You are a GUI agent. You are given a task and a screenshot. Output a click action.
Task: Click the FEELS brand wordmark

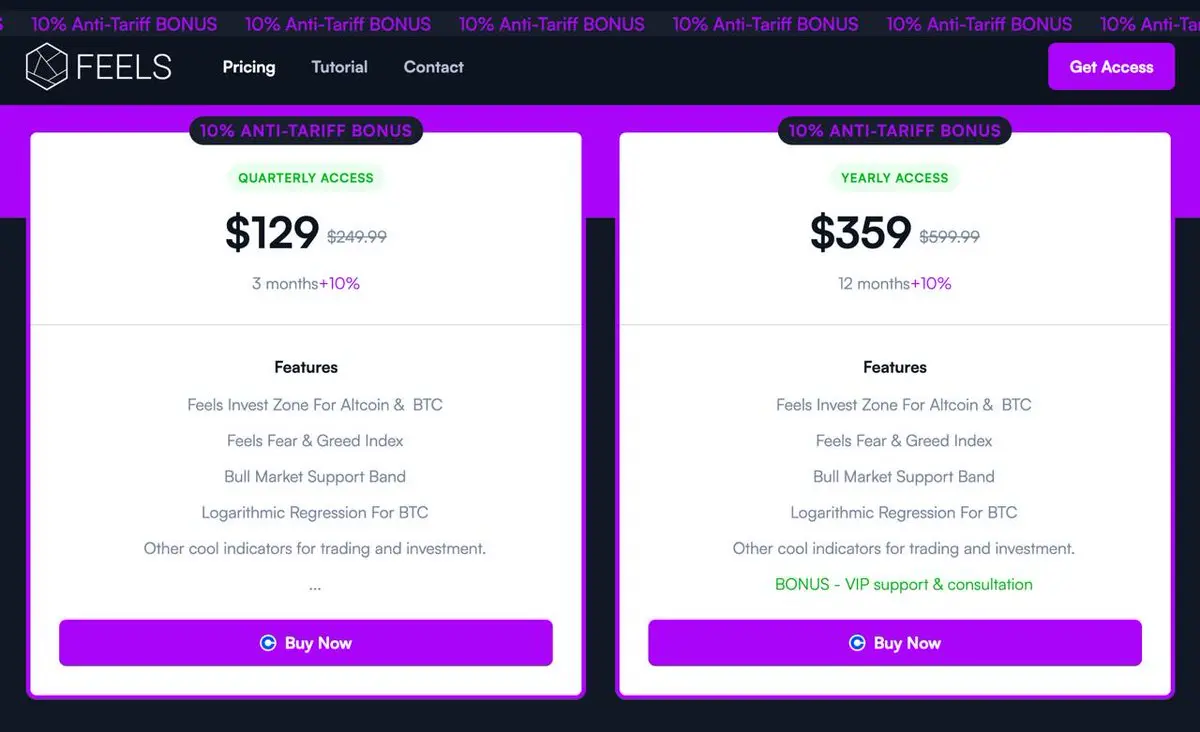pyautogui.click(x=124, y=67)
